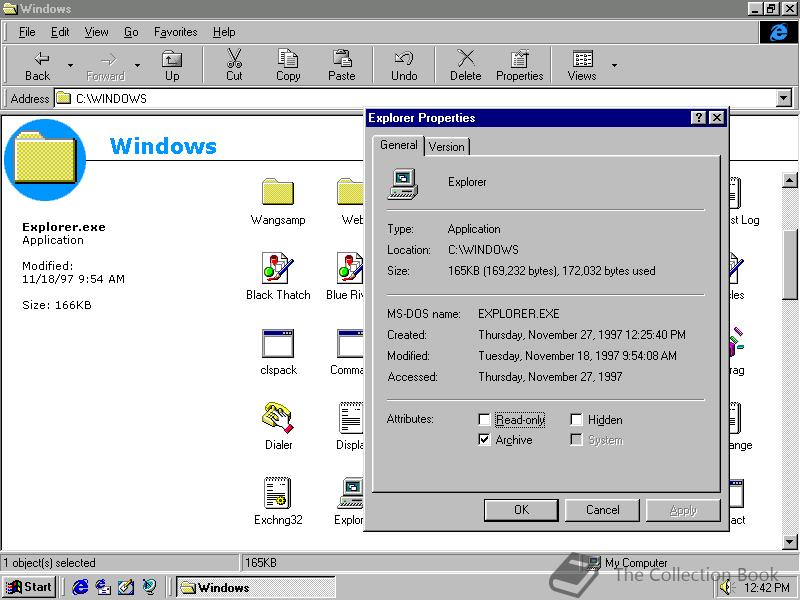
Task: Open Outlook Express from quick launch
Action: tap(103, 587)
